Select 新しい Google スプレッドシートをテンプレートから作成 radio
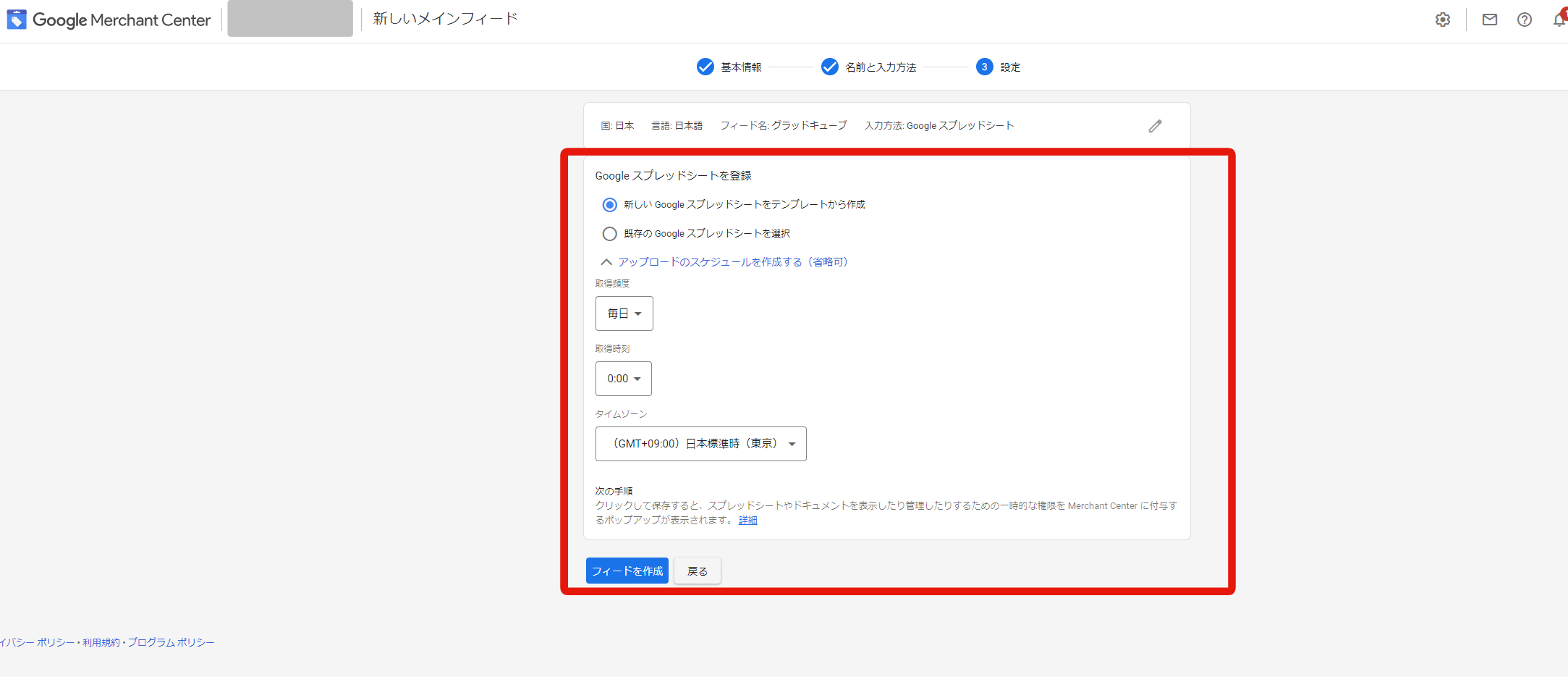The width and height of the screenshot is (1568, 677). click(x=610, y=205)
